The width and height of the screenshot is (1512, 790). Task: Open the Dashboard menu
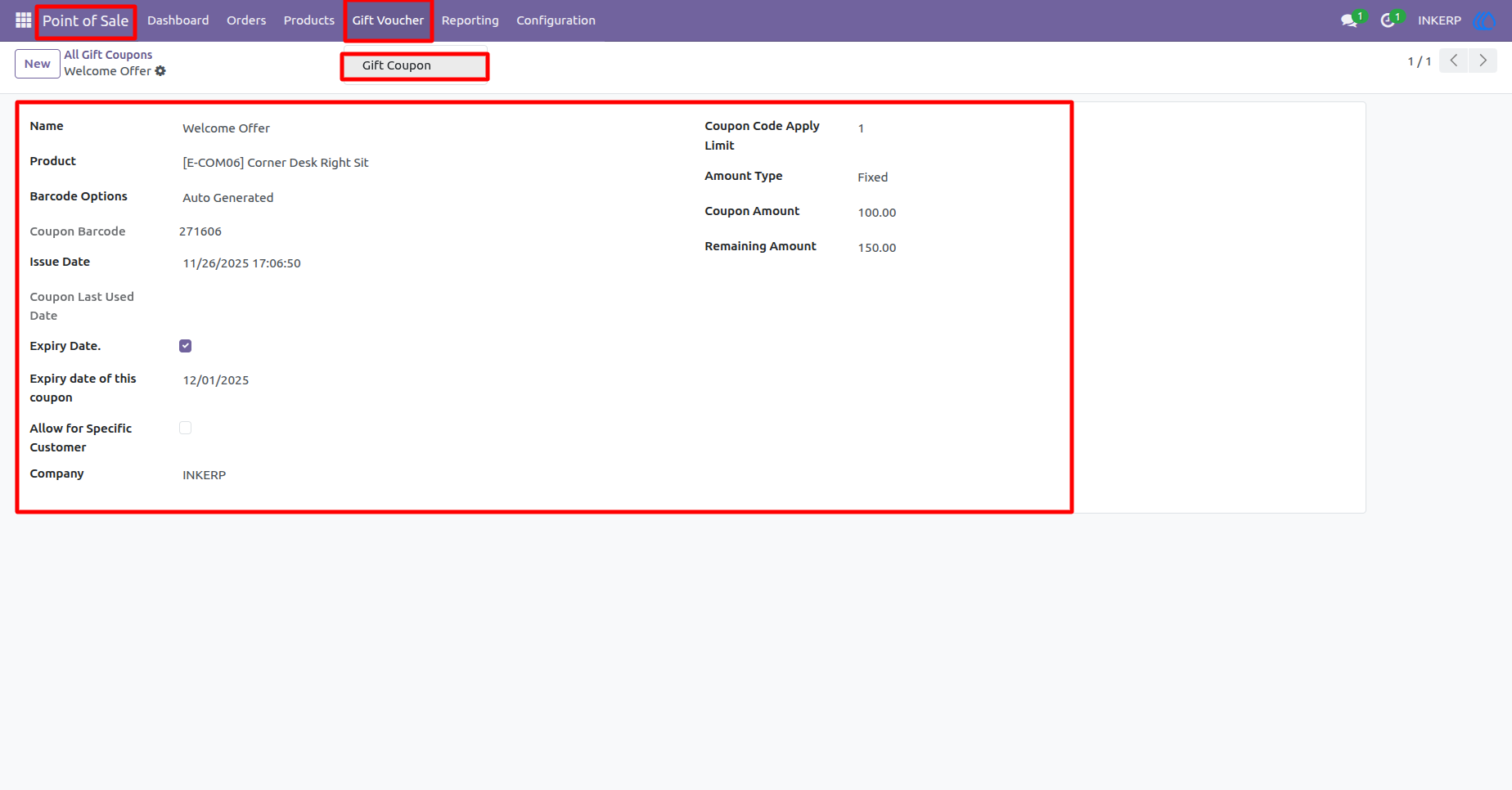click(x=178, y=20)
